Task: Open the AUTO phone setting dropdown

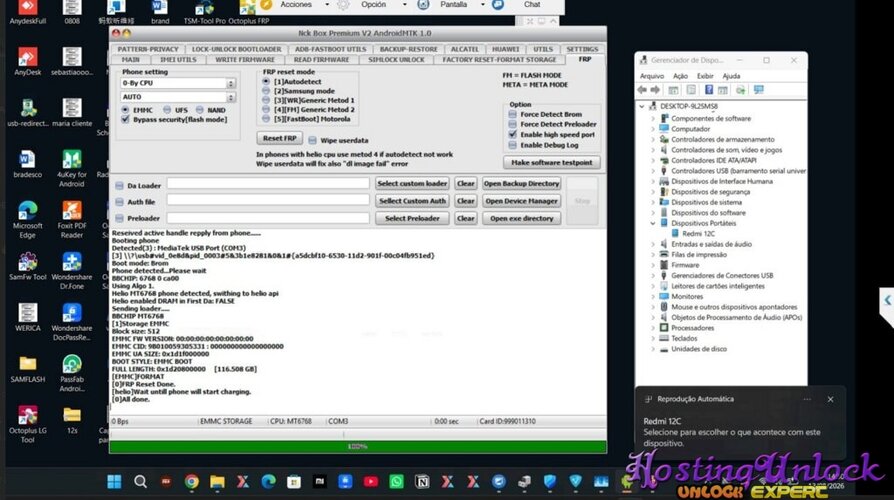Action: [178, 97]
